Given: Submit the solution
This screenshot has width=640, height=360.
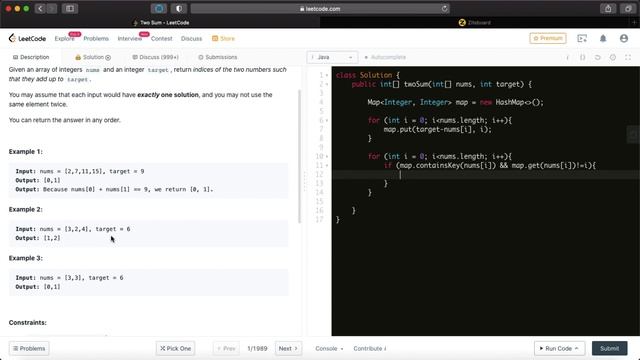Looking at the screenshot, I should click(609, 348).
